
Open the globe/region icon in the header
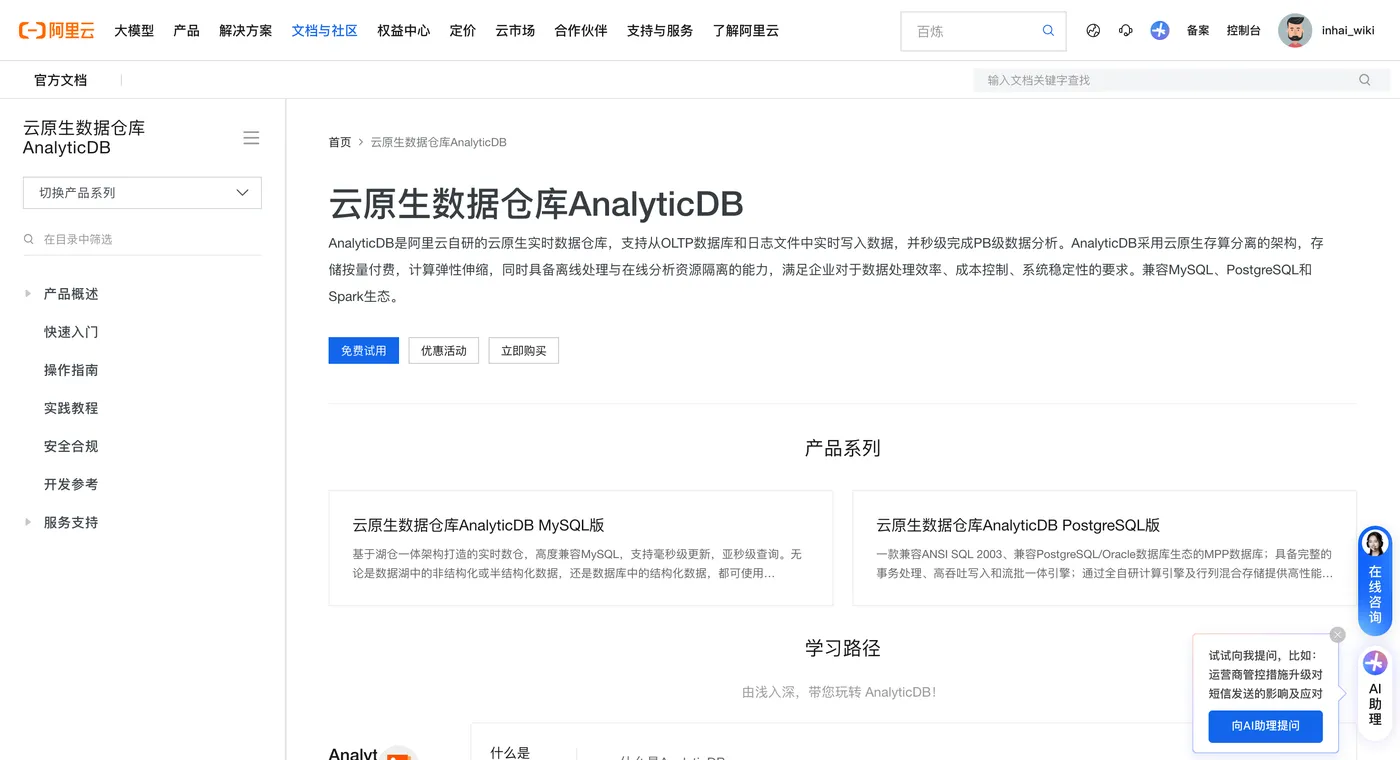tap(1093, 31)
